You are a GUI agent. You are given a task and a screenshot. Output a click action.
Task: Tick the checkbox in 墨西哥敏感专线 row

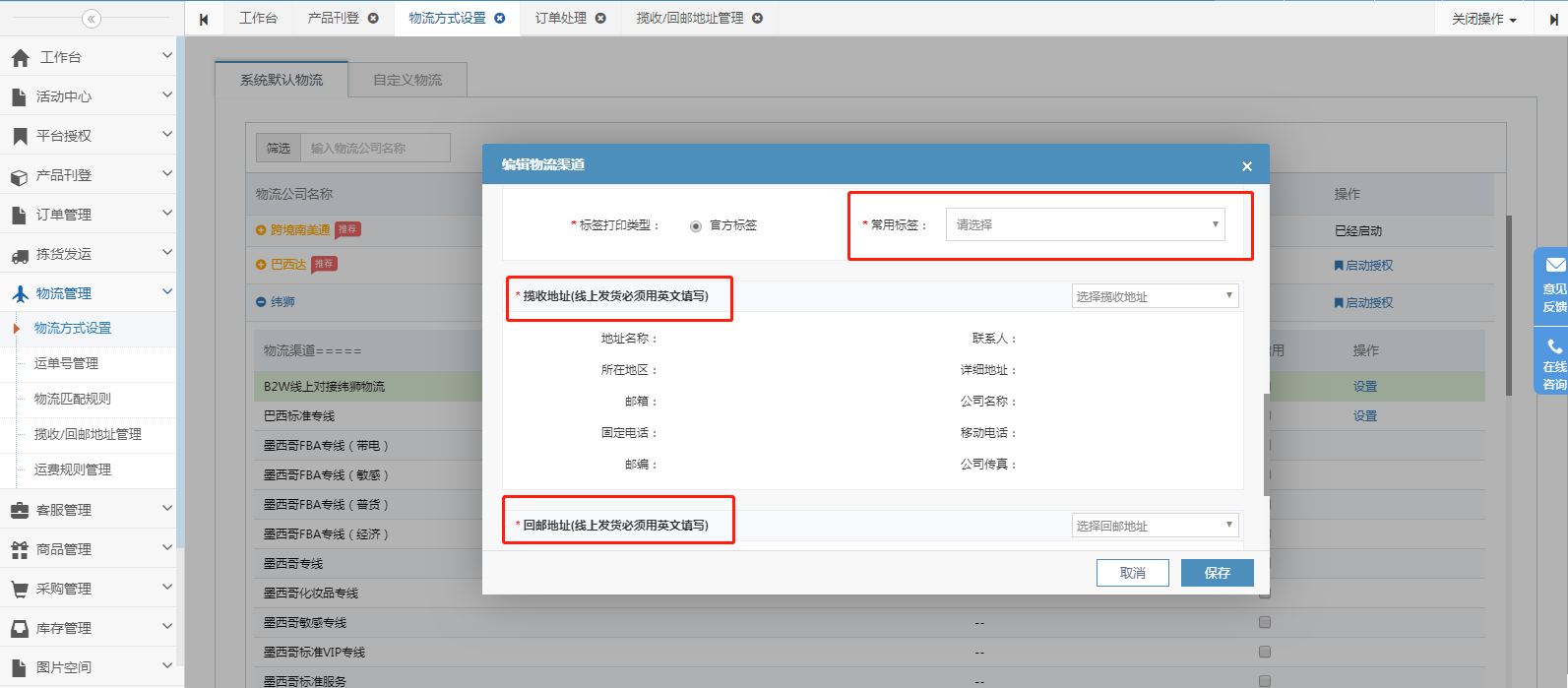coord(1265,622)
